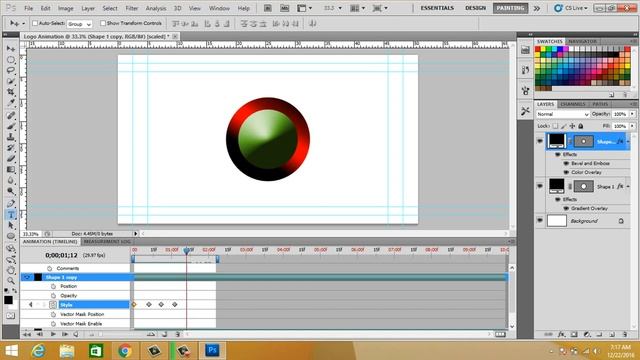
Task: Select the Blur tool
Action: pyautogui.click(x=11, y=180)
